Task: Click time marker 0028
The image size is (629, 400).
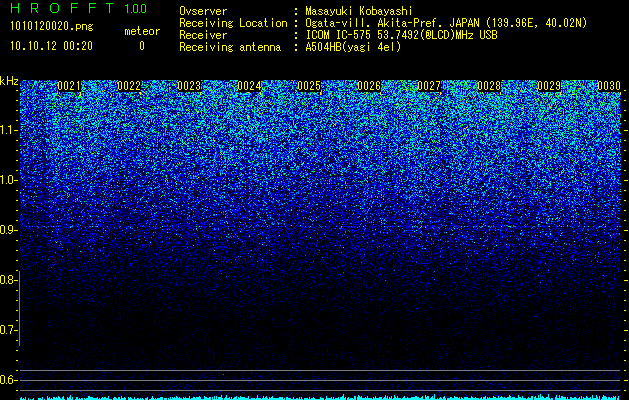Action: pos(489,86)
